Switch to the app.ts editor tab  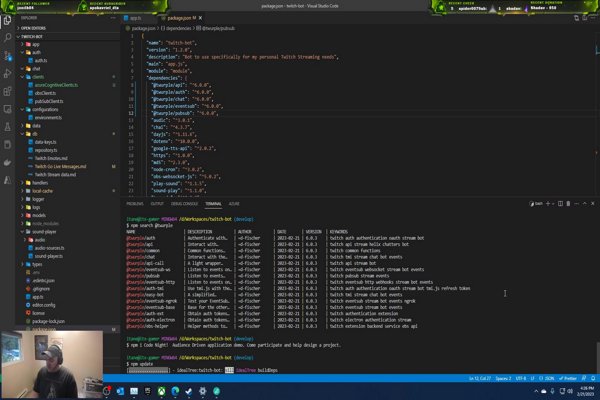click(x=133, y=18)
